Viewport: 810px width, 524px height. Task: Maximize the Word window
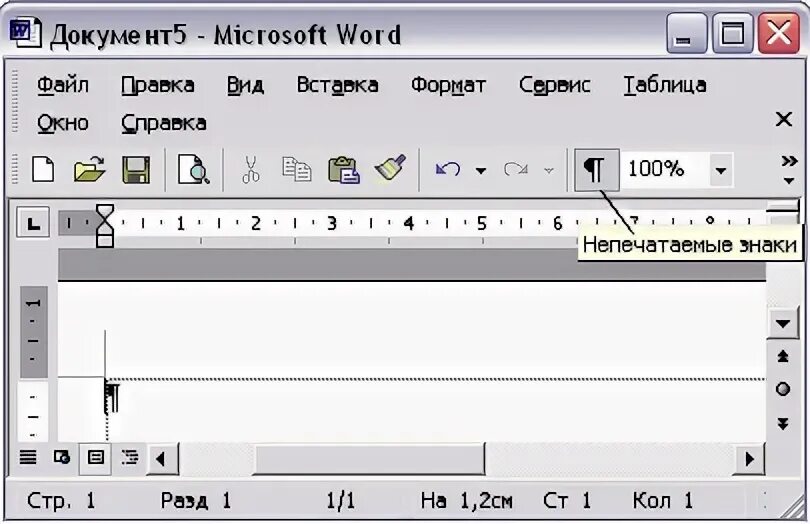732,34
